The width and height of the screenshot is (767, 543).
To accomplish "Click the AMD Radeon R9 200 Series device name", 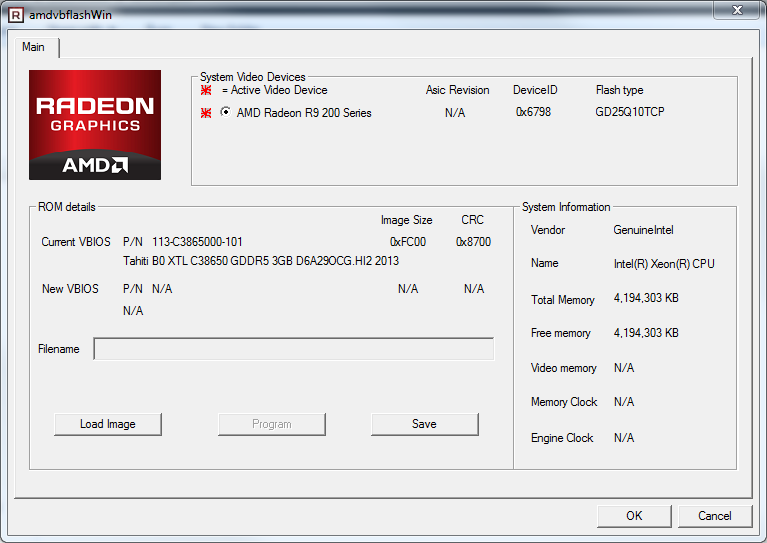I will click(x=304, y=113).
